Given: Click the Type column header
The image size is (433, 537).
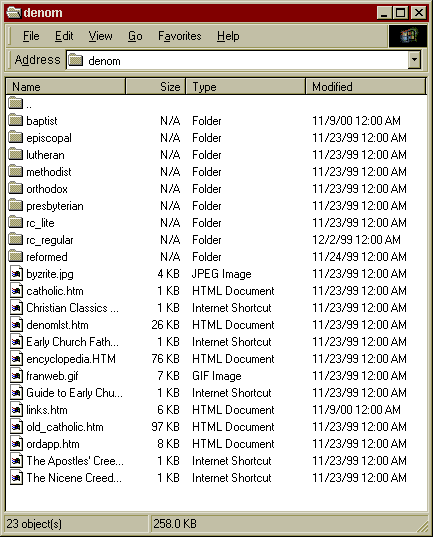Looking at the screenshot, I should tap(245, 86).
